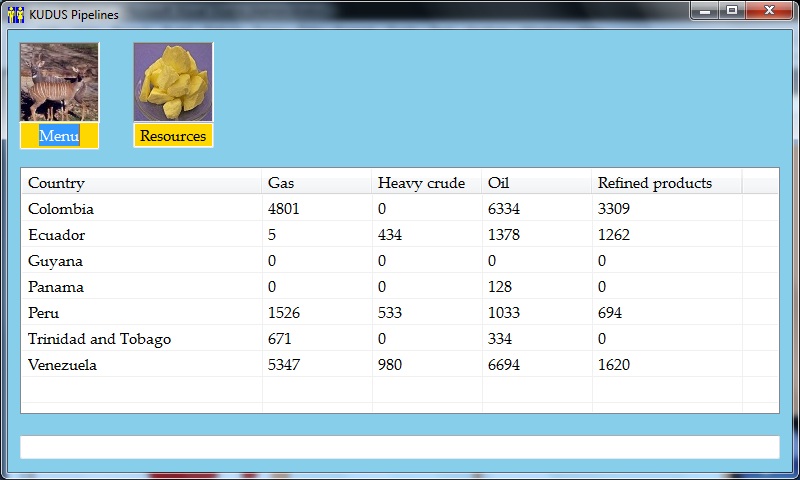Sort by the Oil column header
The image size is (800, 480).
537,183
